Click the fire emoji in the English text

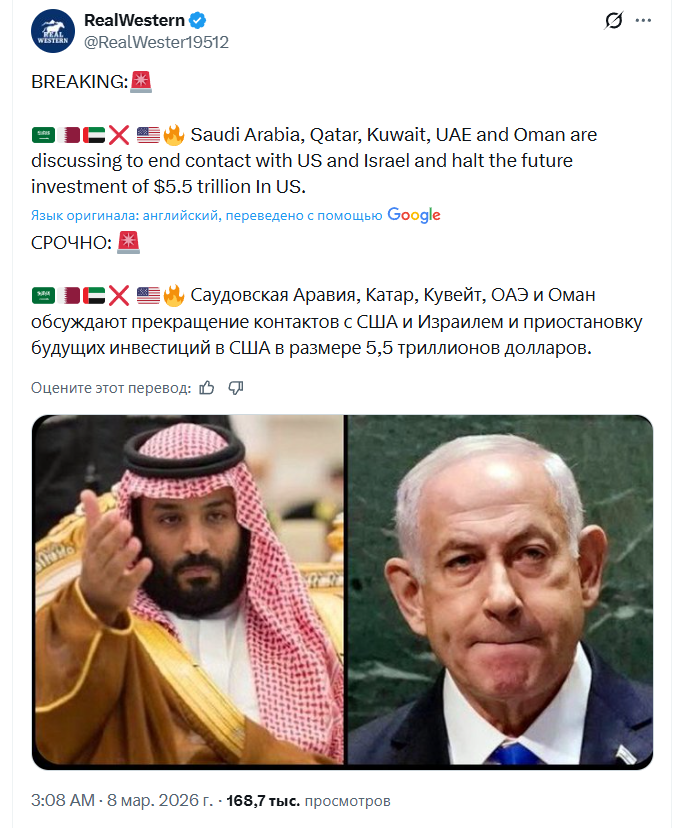click(x=173, y=135)
